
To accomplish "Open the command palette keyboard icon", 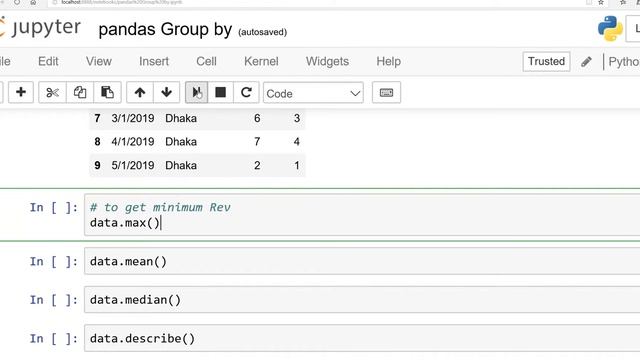I will pos(386,93).
